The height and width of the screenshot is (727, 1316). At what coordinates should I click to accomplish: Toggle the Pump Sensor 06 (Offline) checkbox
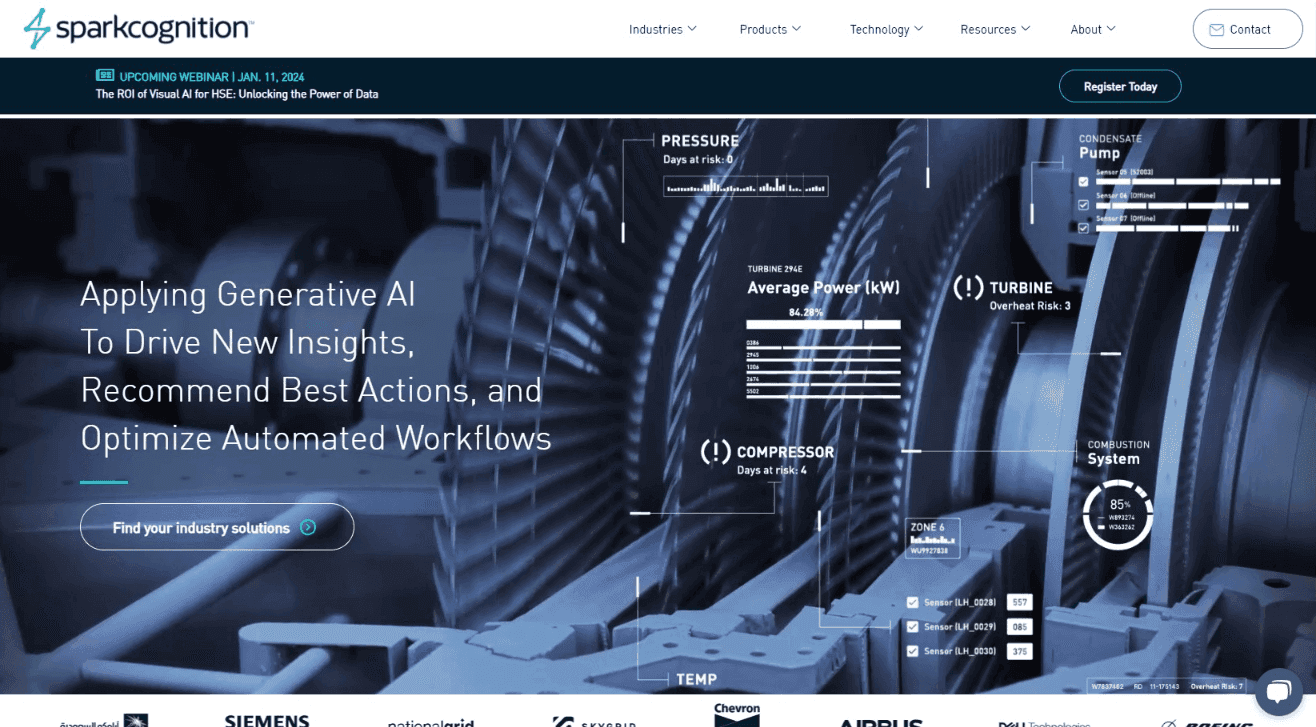click(x=1083, y=205)
